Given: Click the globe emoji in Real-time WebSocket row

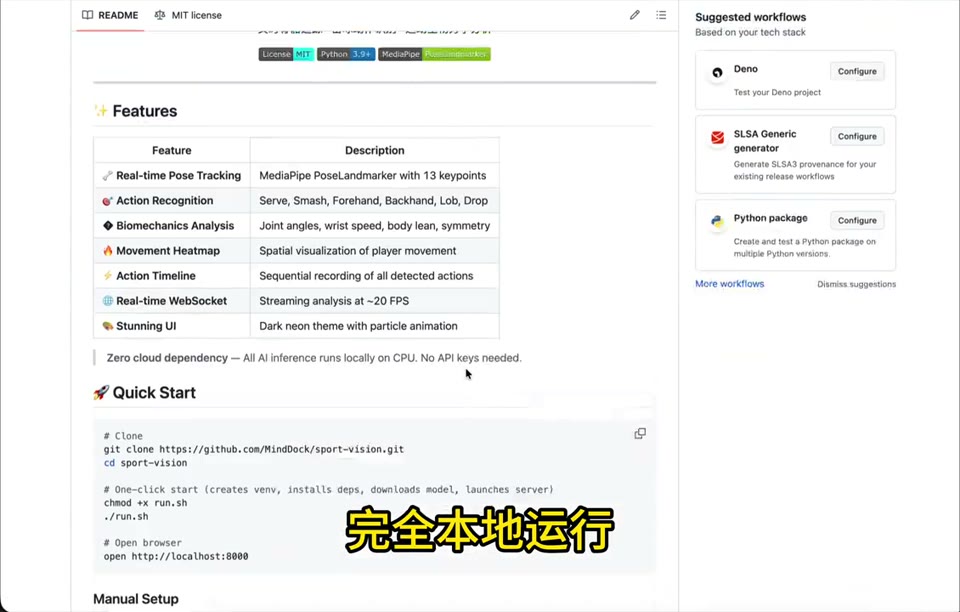Looking at the screenshot, I should click(x=108, y=301).
